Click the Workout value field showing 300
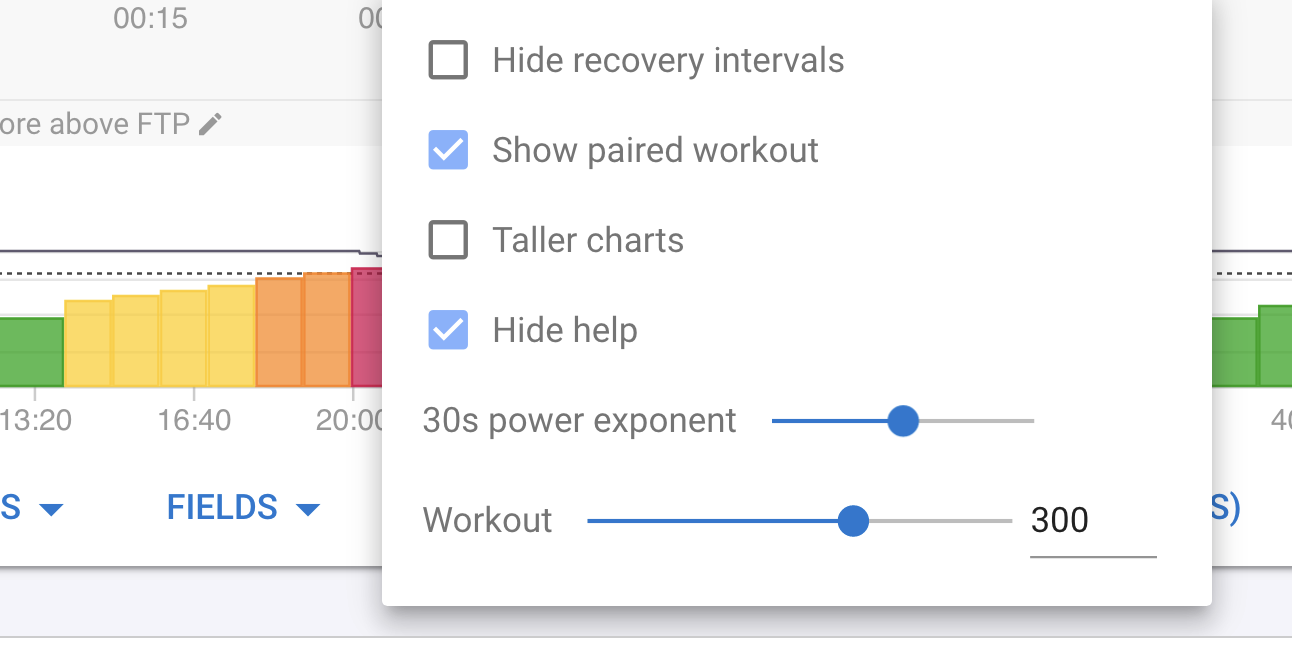This screenshot has width=1292, height=670. (x=1093, y=521)
